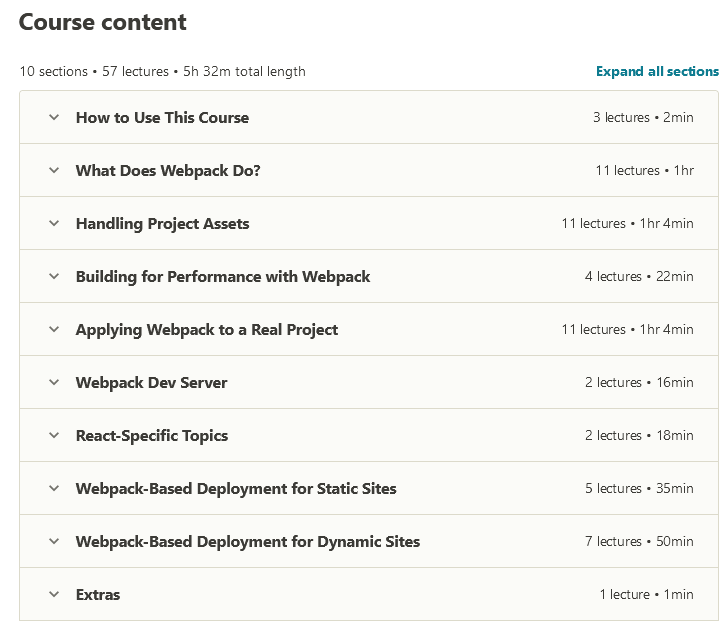Expand the Applying Webpack to a Real Project chevron

tap(54, 330)
